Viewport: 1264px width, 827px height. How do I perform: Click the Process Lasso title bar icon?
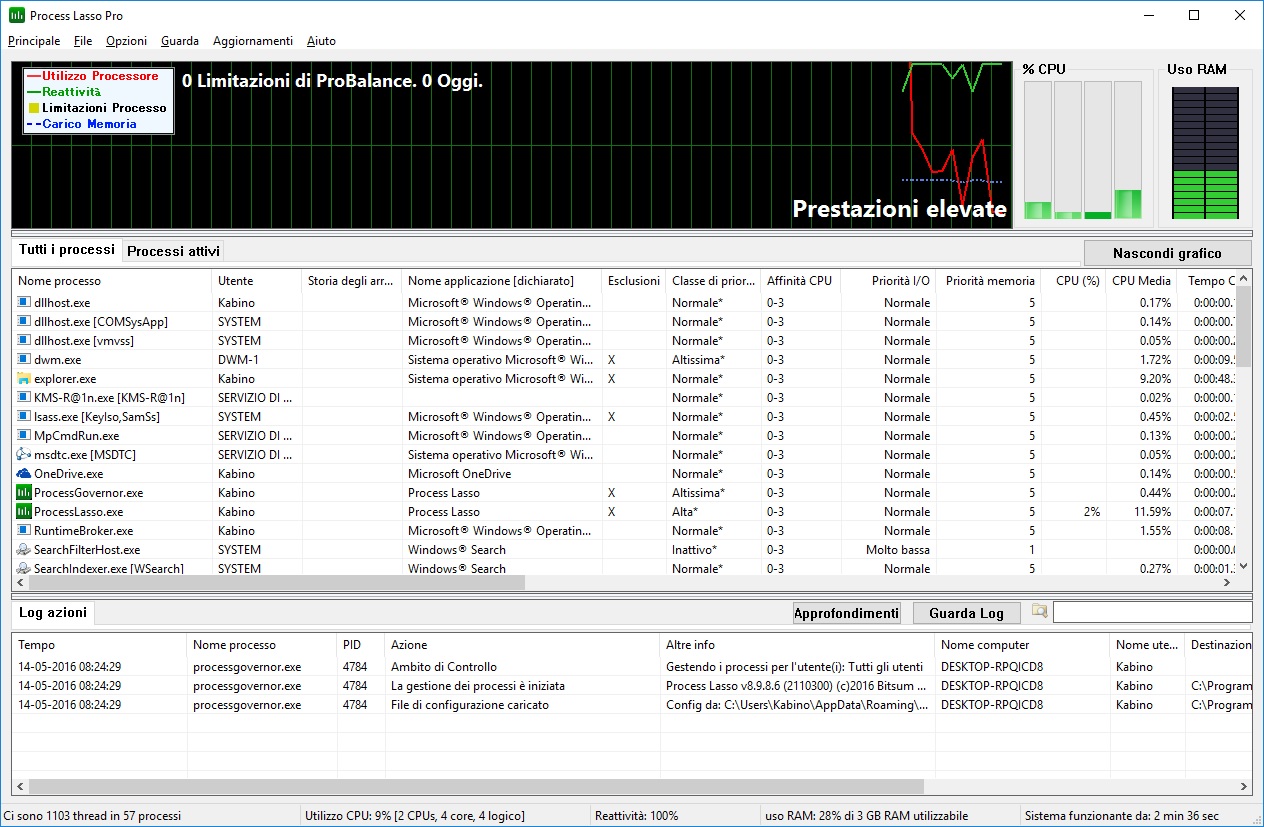[x=16, y=15]
